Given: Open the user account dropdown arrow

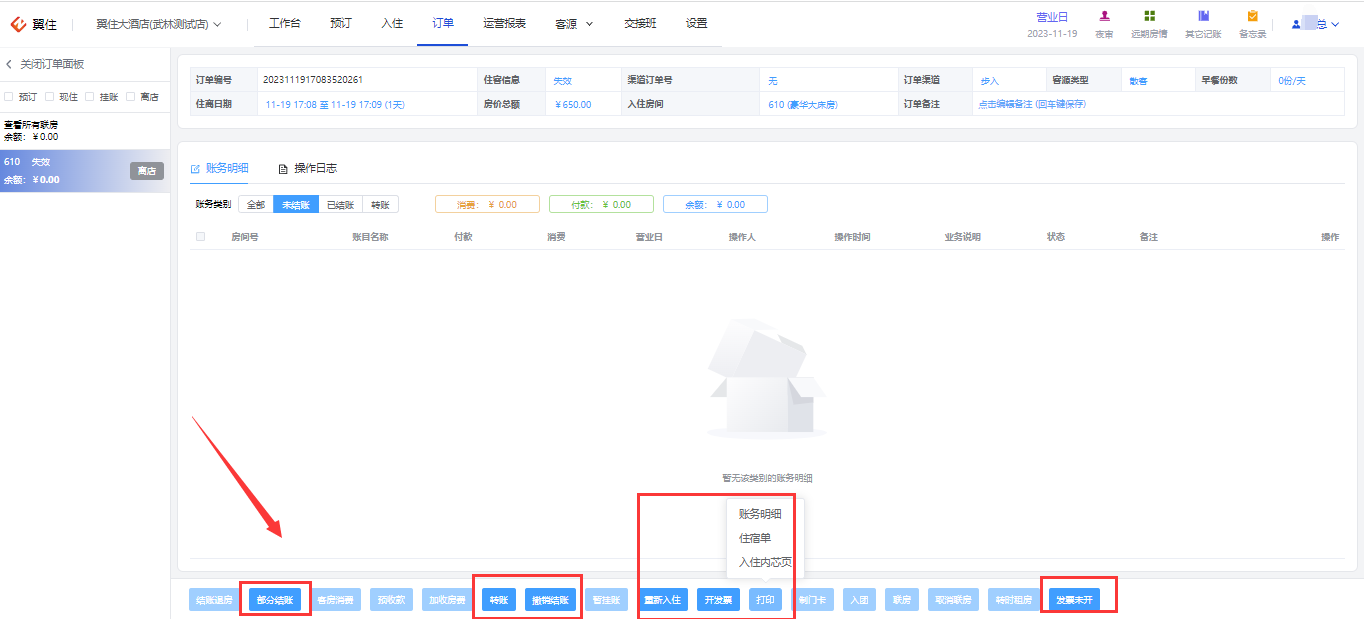Looking at the screenshot, I should pos(1335,24).
